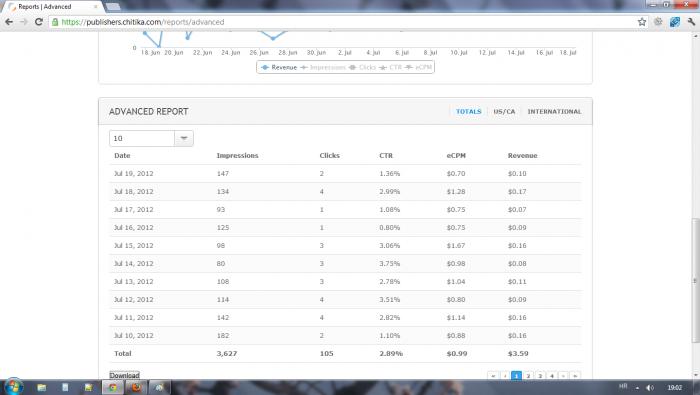Click the 3,627 total impressions value
This screenshot has height=395, width=700.
227,353
